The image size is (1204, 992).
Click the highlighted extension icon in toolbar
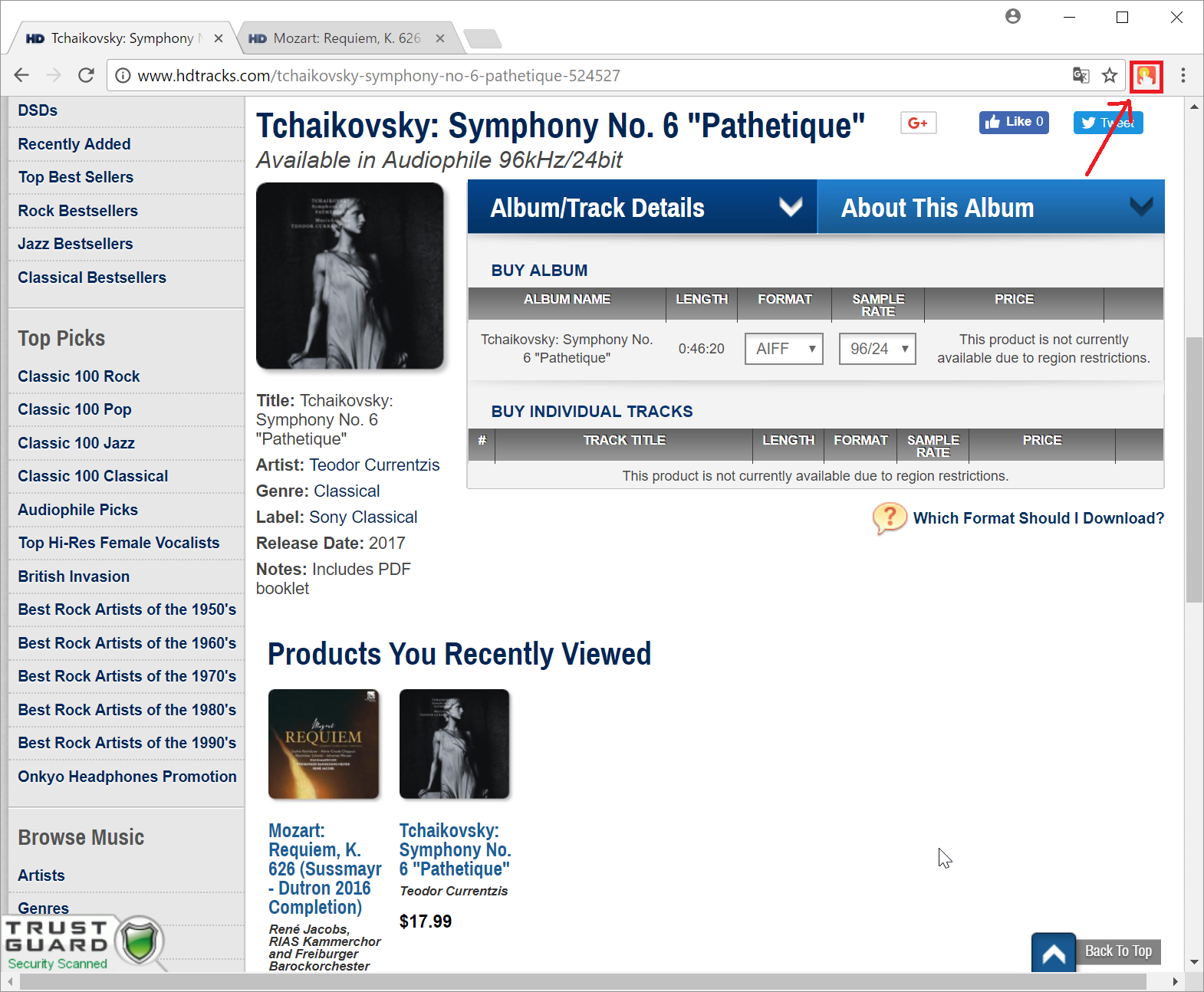(1146, 76)
